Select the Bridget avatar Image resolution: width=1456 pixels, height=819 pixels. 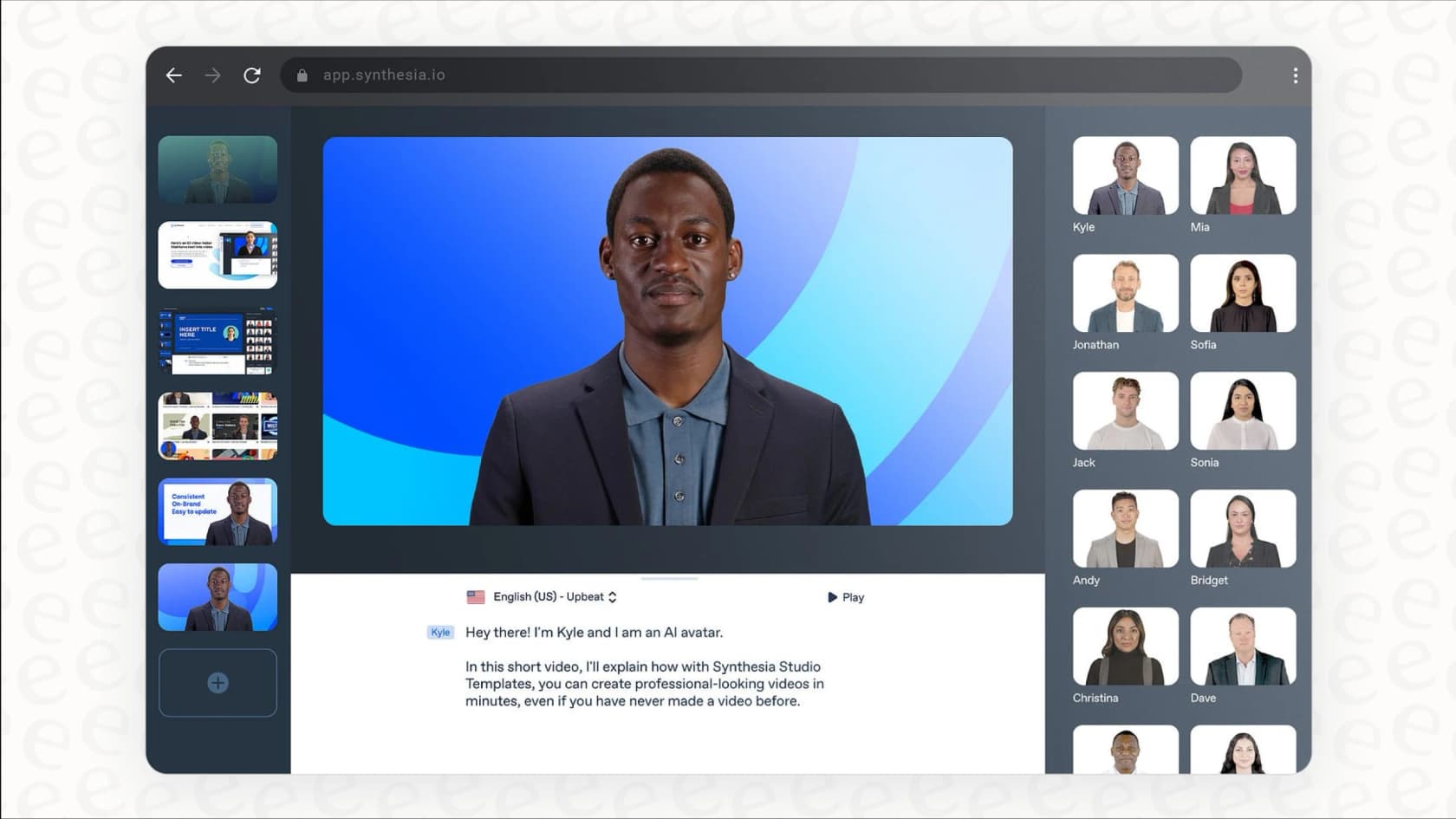coord(1243,530)
